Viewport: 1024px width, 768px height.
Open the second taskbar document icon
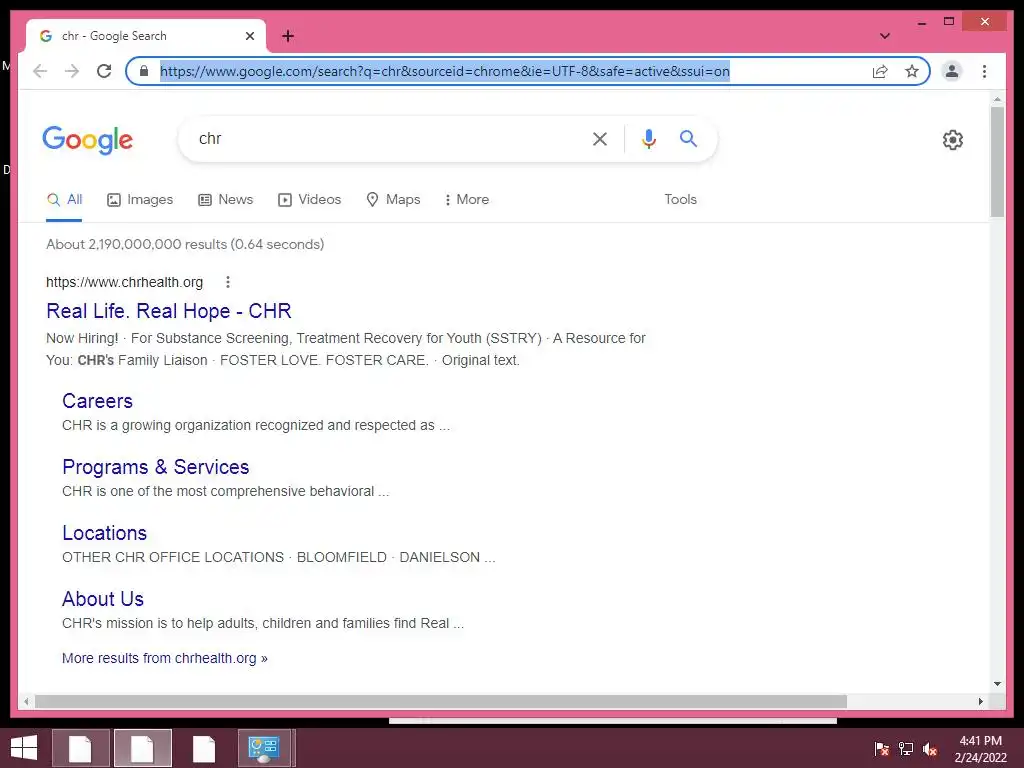[142, 748]
